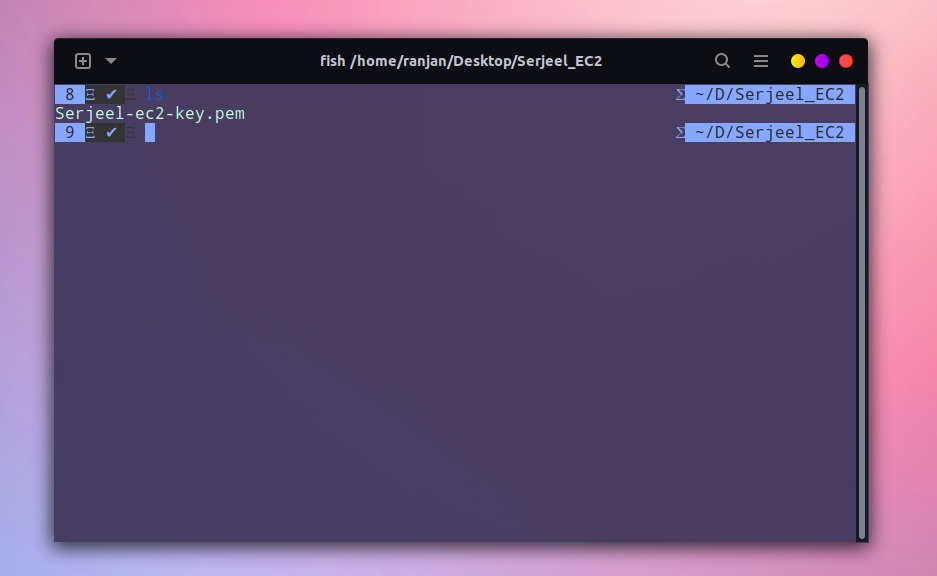Screen dimensions: 937x576
Task: Click the Serjeel-ec2-key.pem filename
Action: pos(150,114)
